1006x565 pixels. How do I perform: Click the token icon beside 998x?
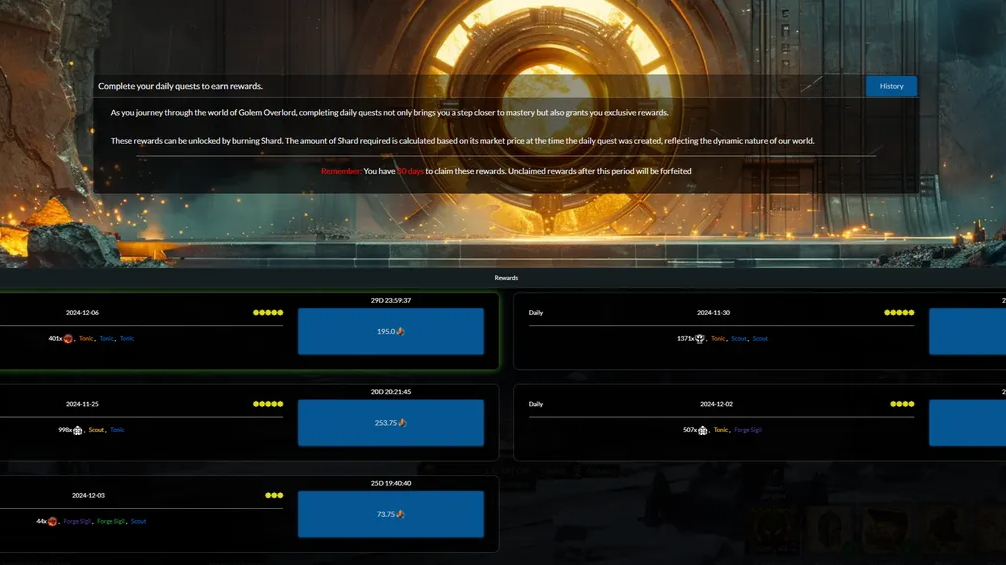tap(78, 431)
